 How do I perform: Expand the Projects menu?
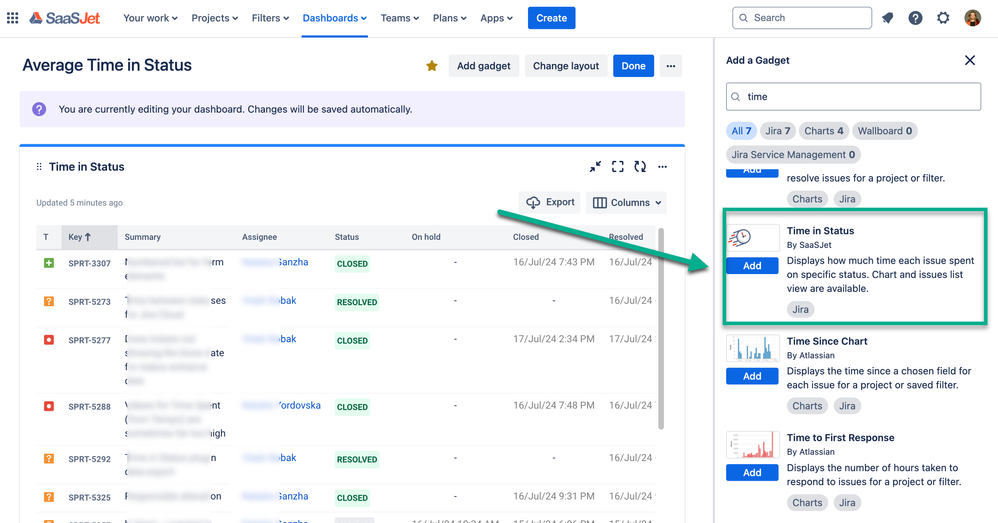point(214,18)
